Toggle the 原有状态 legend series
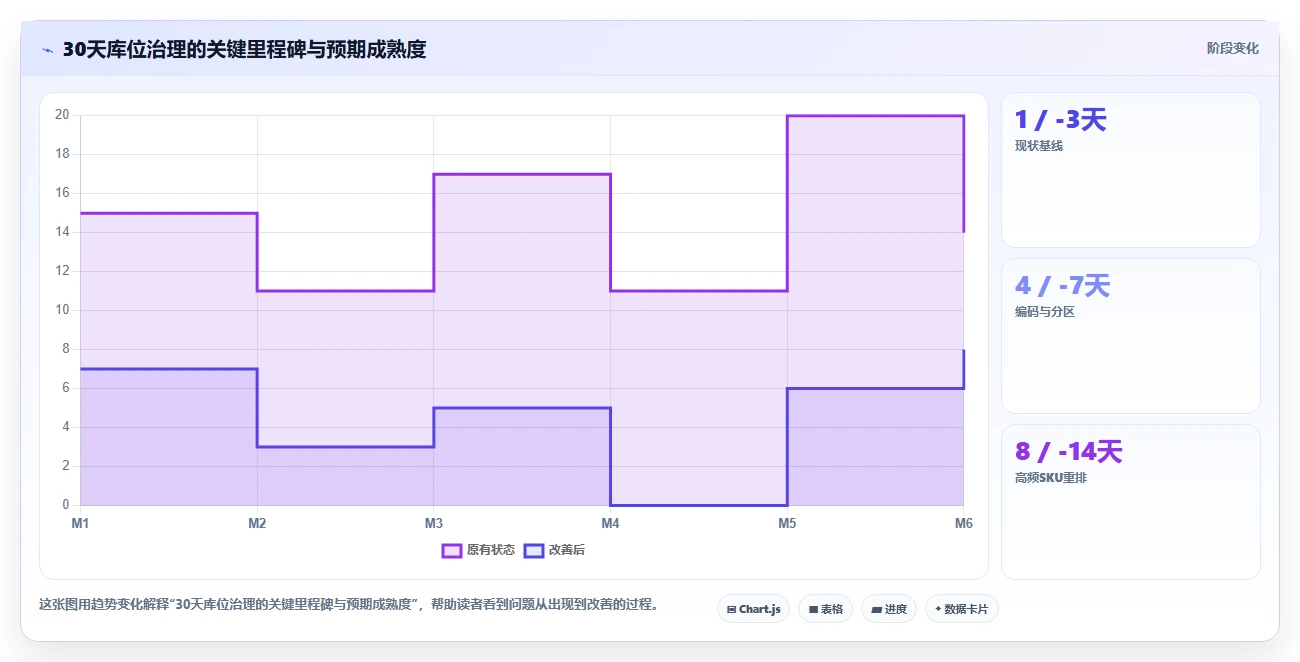 [479, 550]
